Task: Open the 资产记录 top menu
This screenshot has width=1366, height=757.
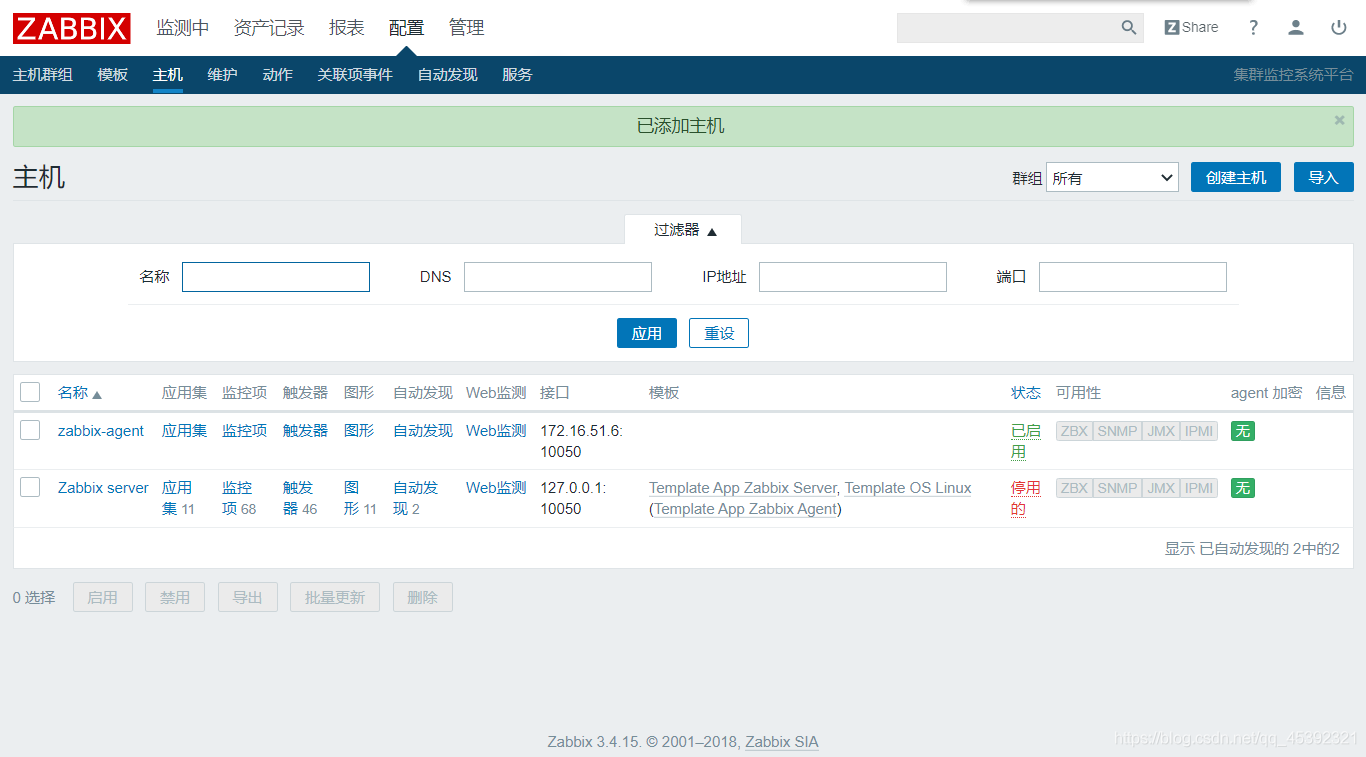Action: pyautogui.click(x=269, y=28)
